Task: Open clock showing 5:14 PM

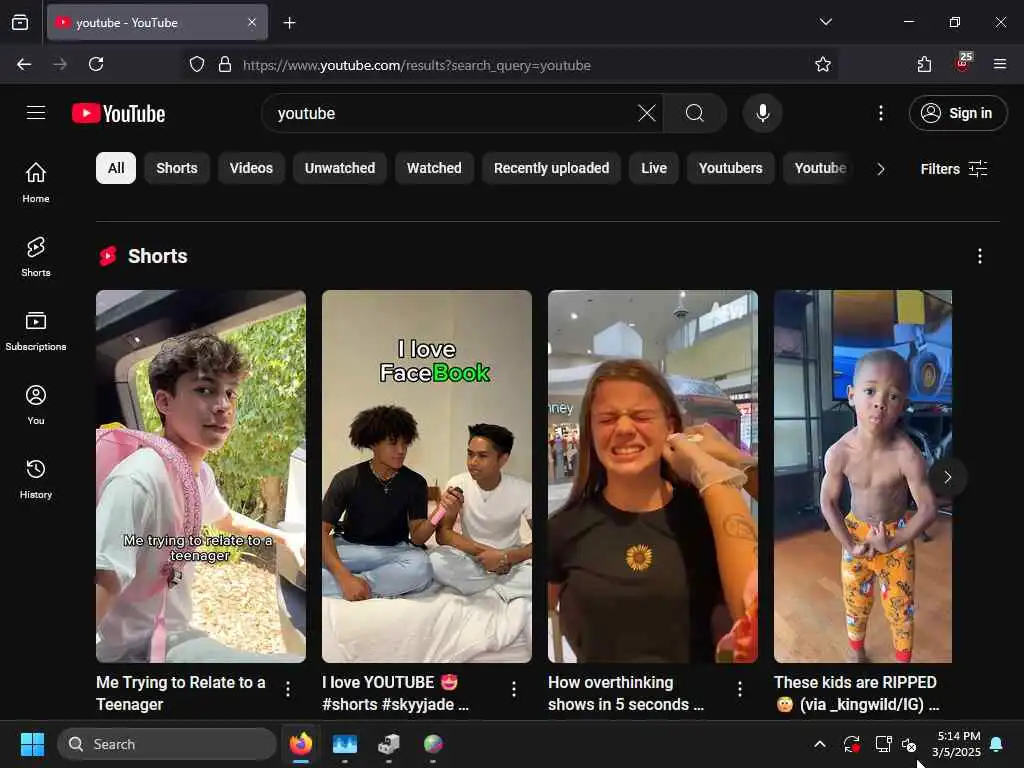Action: tap(957, 744)
